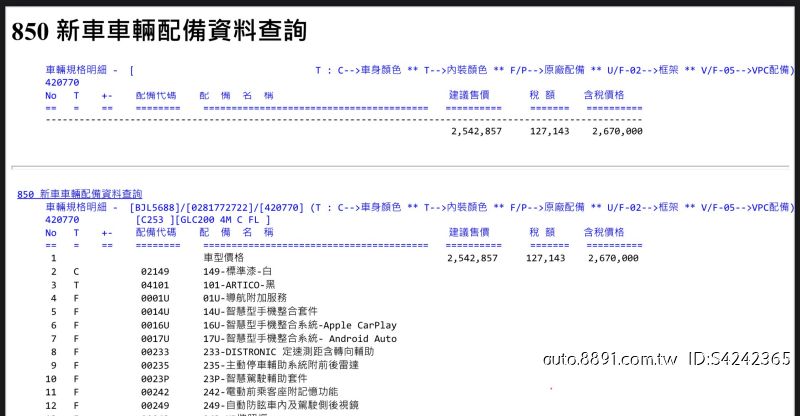The width and height of the screenshot is (800, 416).
Task: Click the 稅額 header in upper table
Action: pyautogui.click(x=542, y=95)
